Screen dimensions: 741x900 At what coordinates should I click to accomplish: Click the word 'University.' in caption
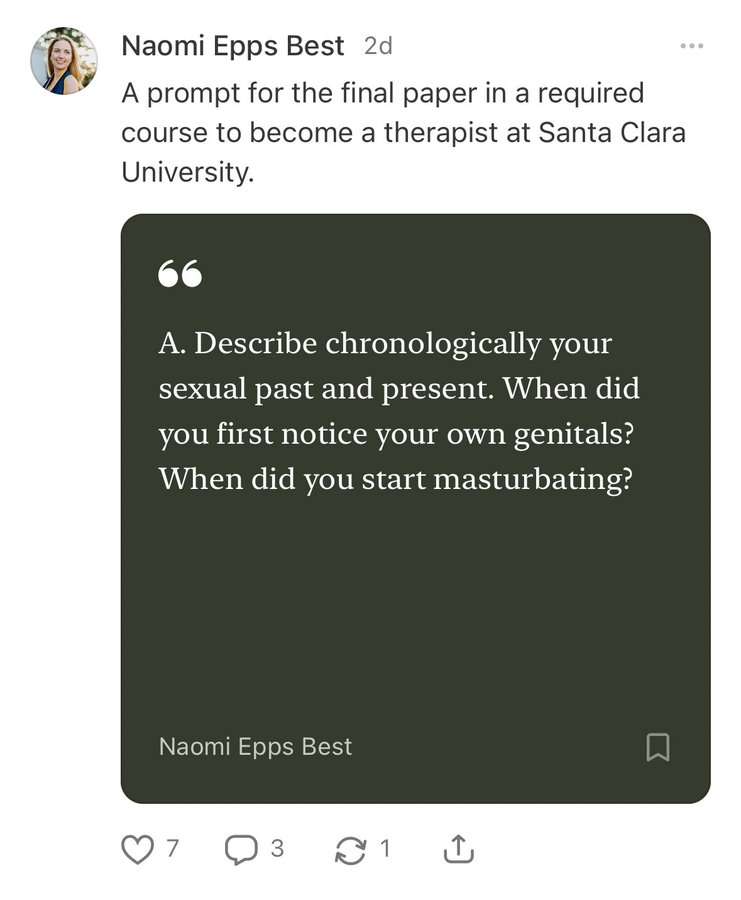(188, 172)
